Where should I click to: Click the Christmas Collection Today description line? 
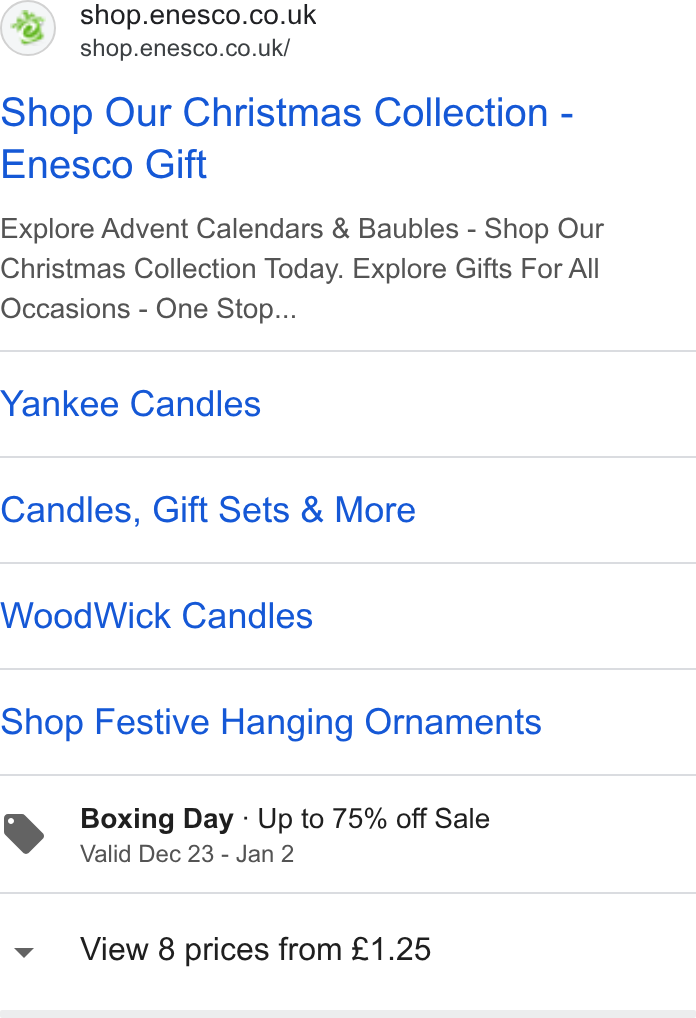300,269
